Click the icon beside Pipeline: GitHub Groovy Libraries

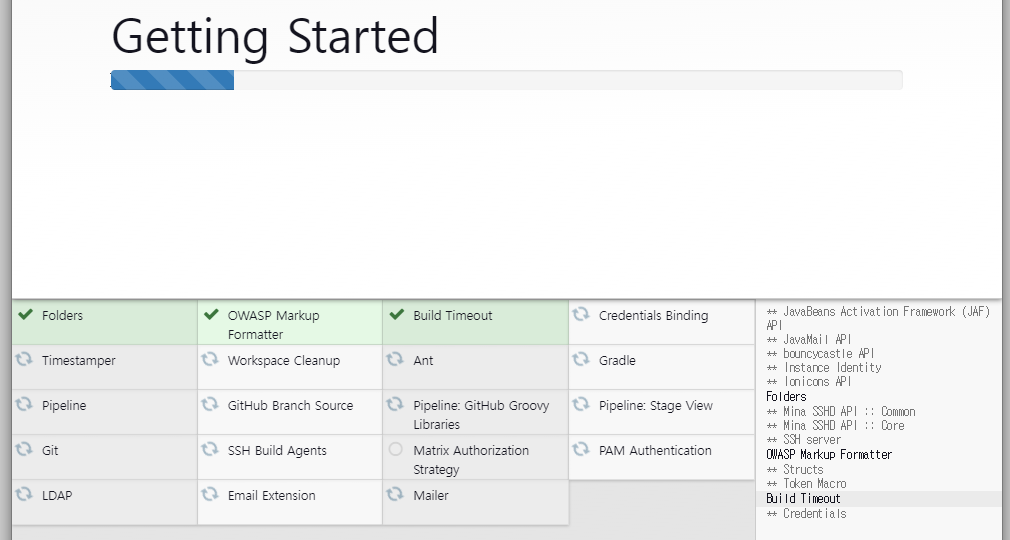395,404
